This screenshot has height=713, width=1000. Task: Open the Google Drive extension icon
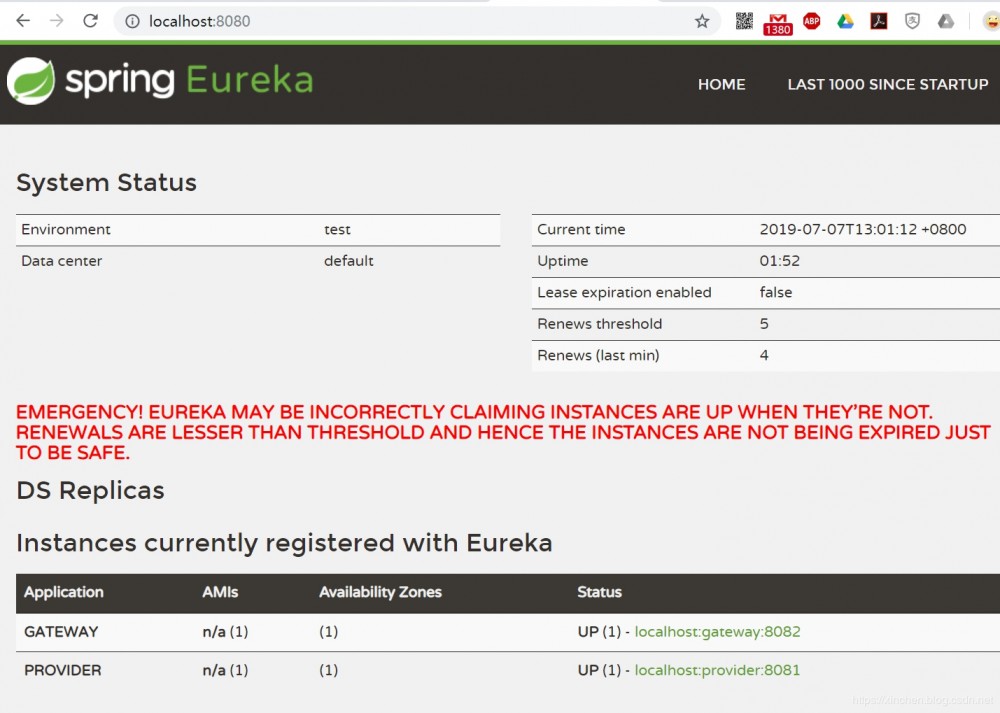tap(846, 21)
